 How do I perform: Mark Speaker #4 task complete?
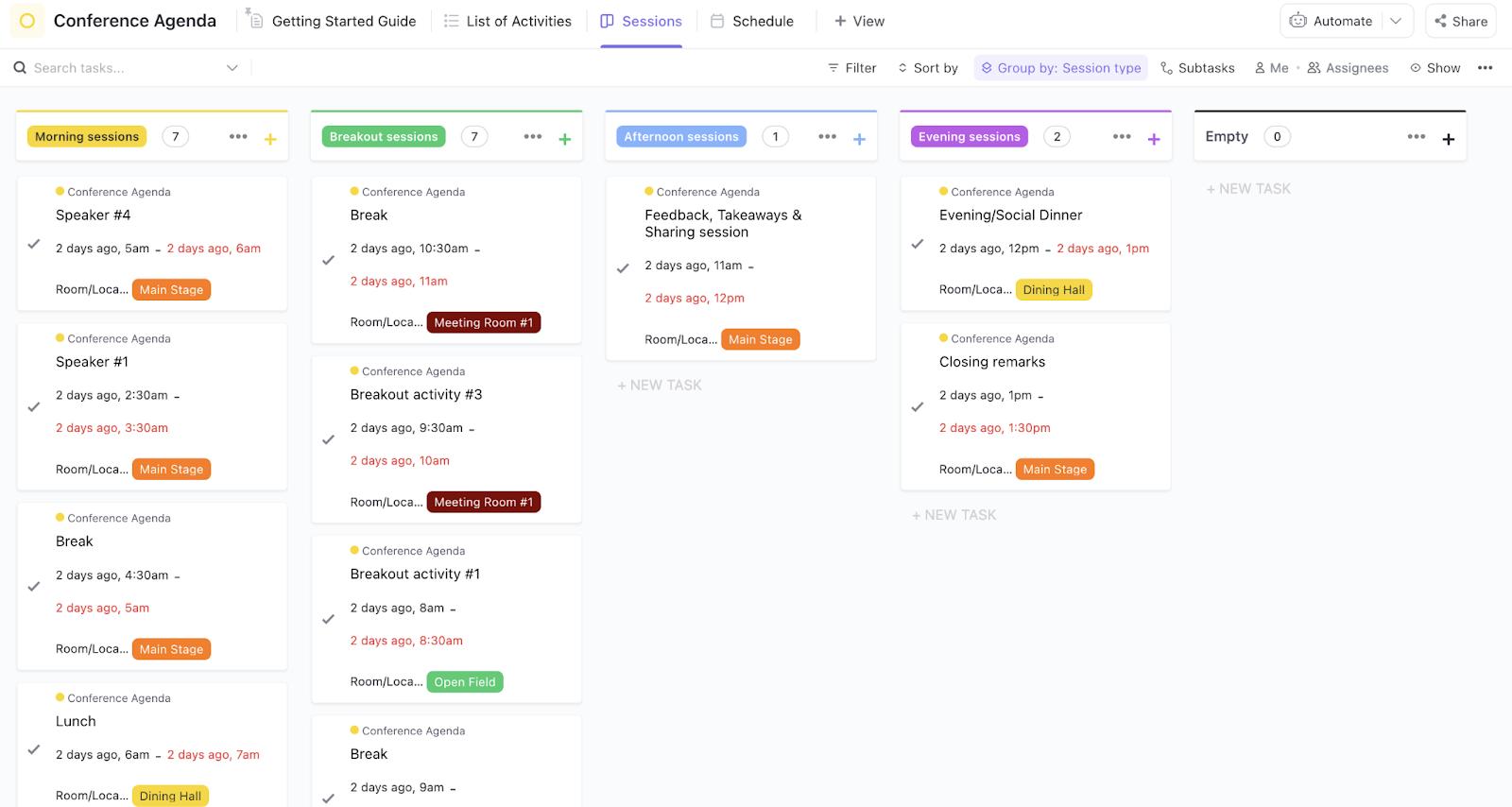[x=34, y=244]
